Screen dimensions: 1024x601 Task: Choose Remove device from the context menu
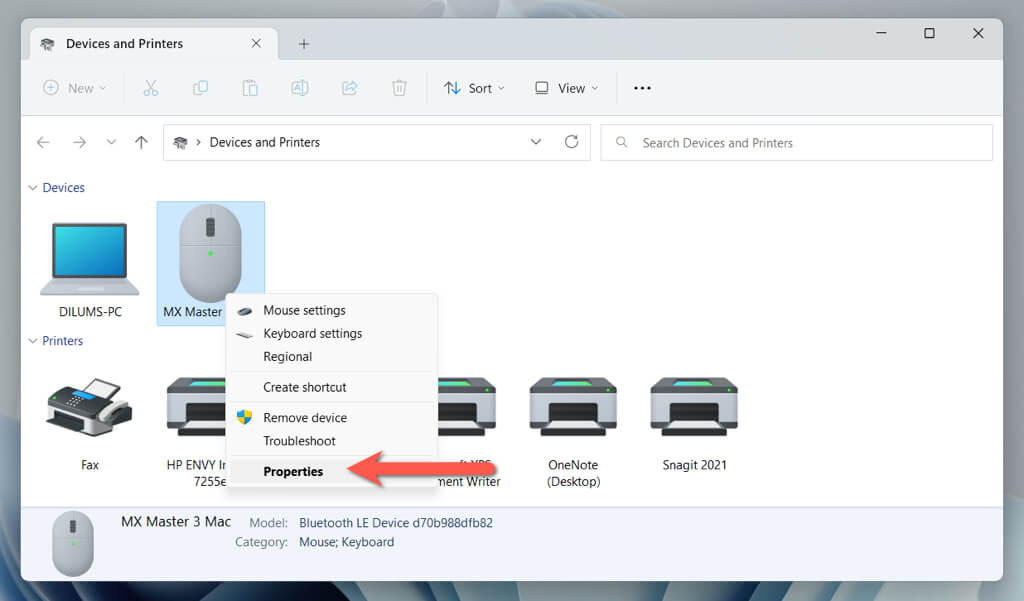point(332,418)
